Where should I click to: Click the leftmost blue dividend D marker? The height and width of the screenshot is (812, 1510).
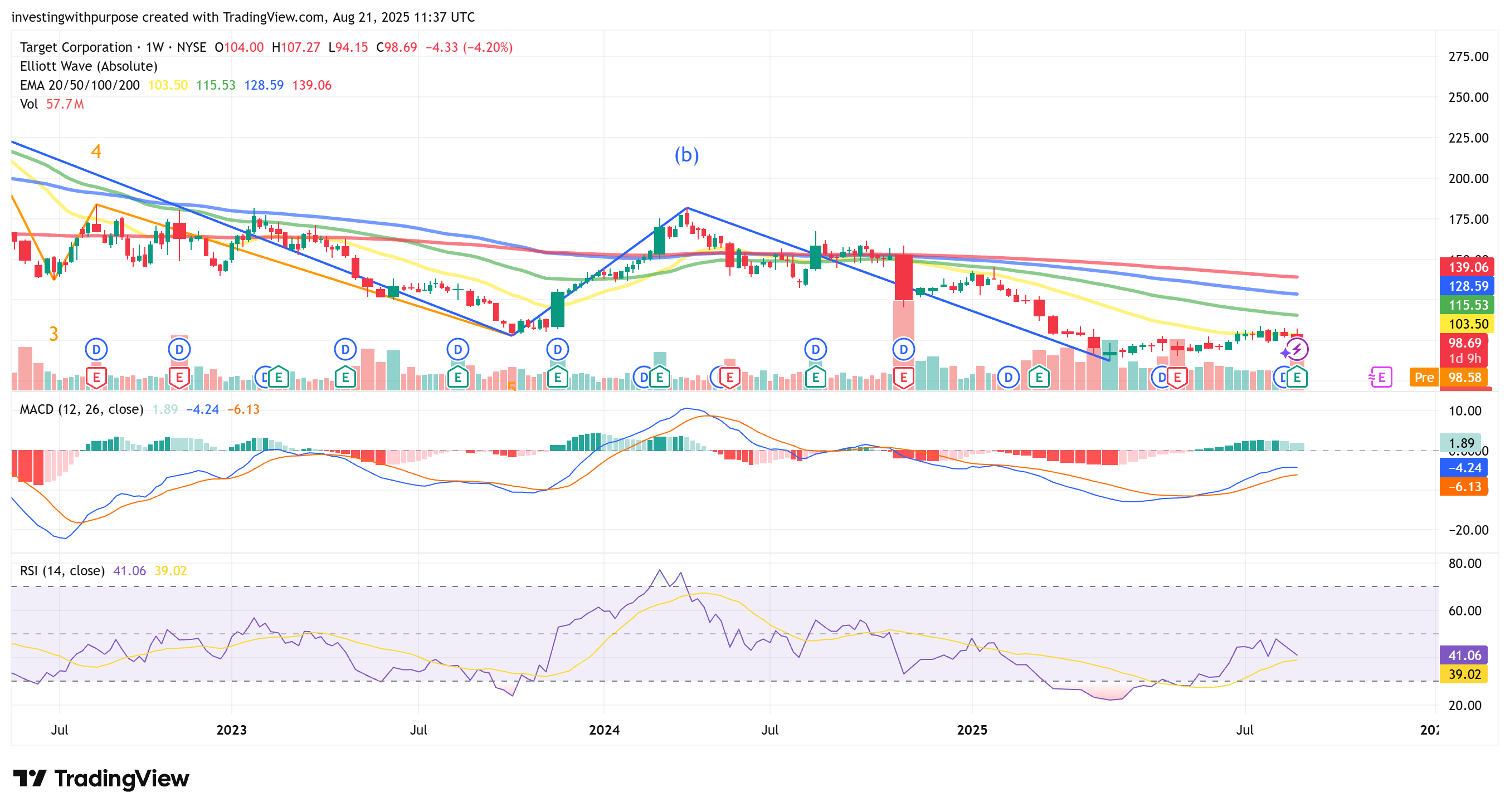click(96, 350)
